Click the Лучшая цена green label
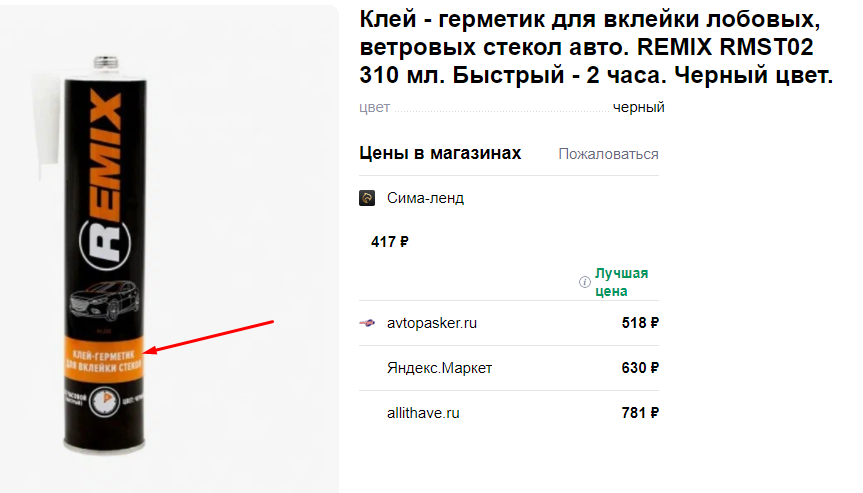 point(621,282)
